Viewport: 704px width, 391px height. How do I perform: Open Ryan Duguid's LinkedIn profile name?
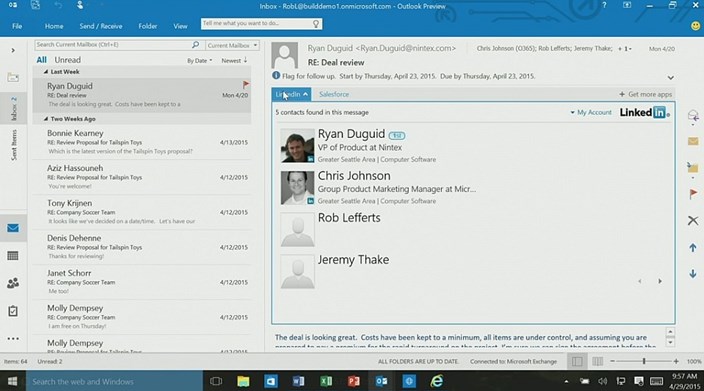point(351,134)
